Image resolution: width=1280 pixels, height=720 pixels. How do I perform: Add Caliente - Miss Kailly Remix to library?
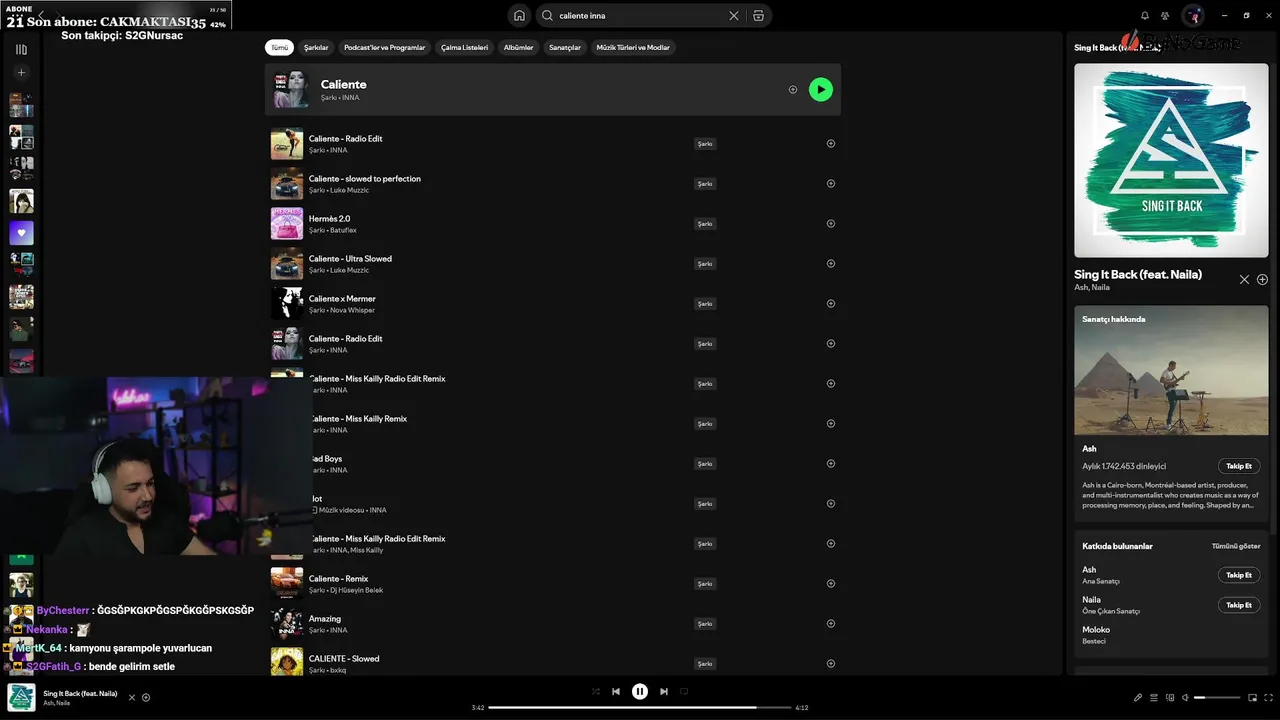[x=831, y=424]
